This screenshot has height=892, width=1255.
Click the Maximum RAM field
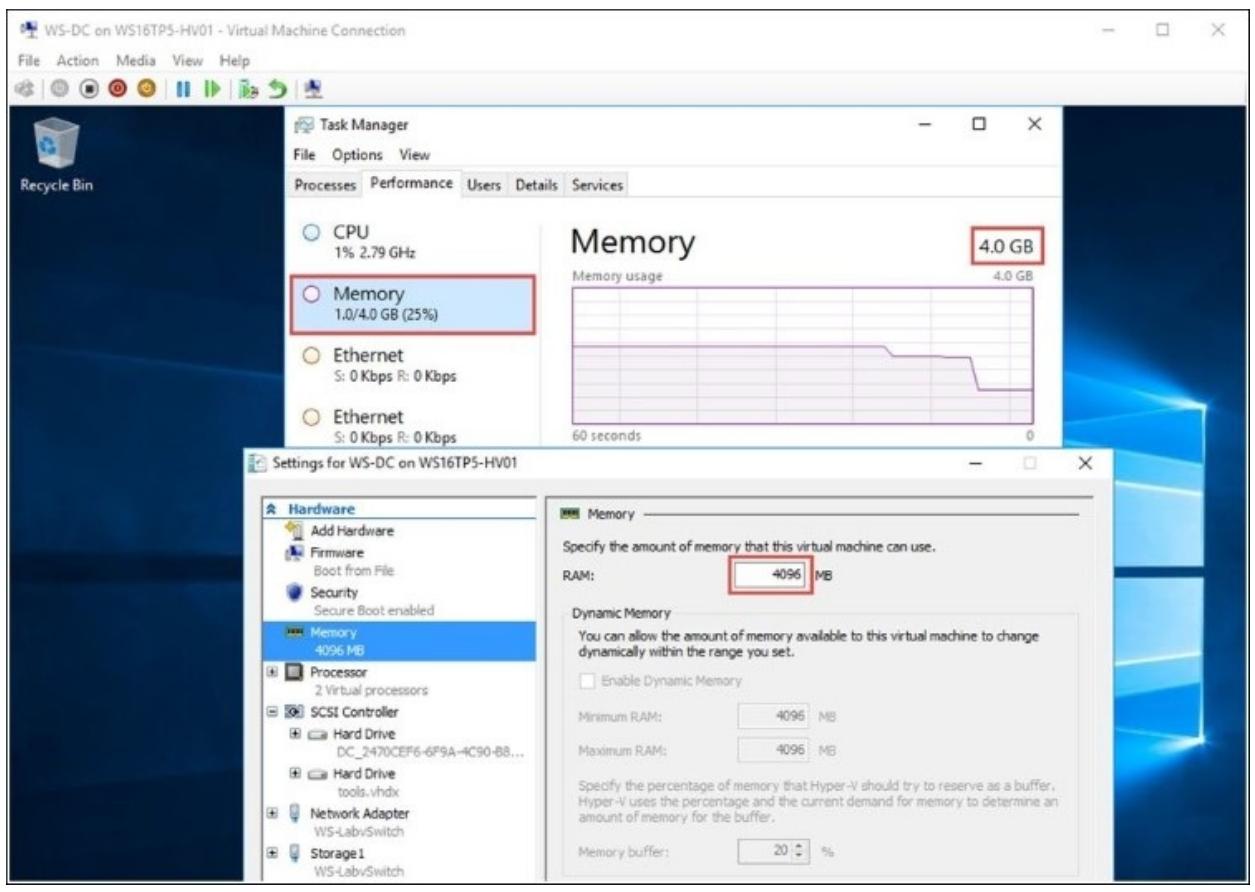[775, 748]
